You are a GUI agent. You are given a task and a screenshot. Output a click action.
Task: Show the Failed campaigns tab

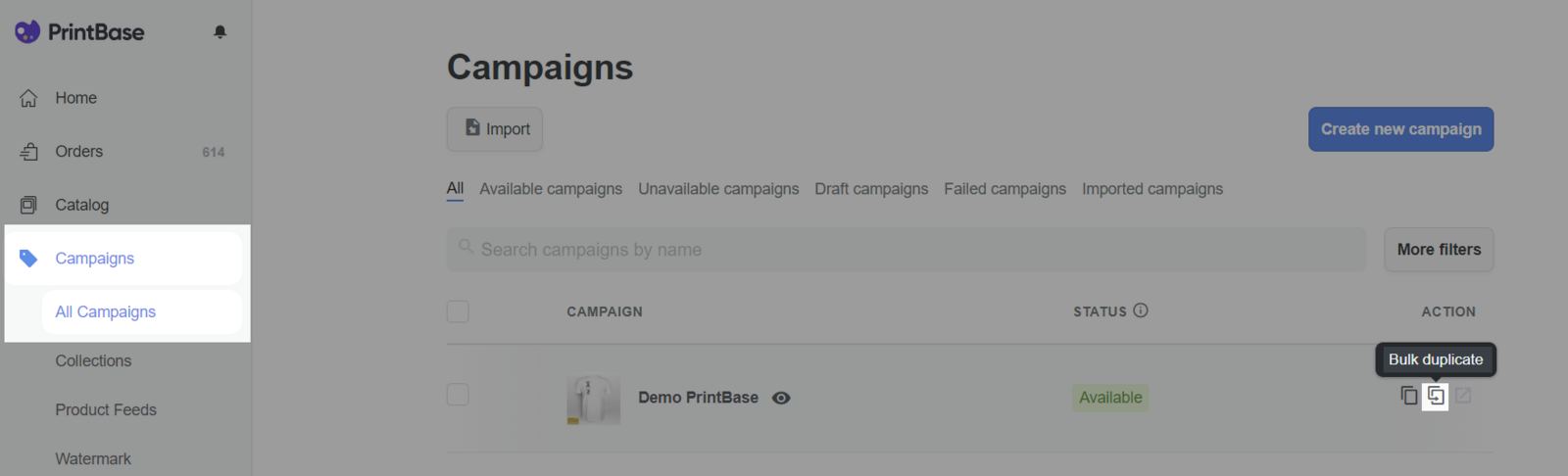tap(1004, 189)
